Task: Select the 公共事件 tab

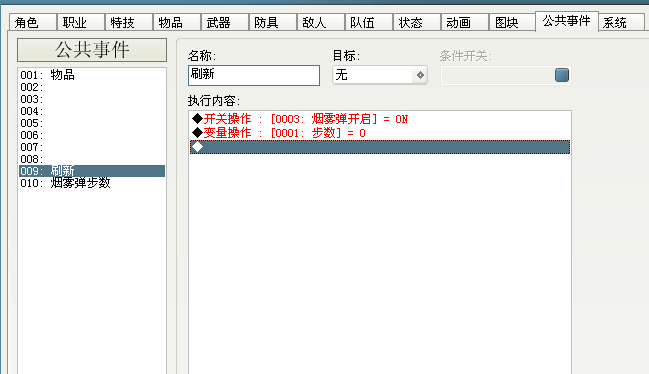Action: pos(567,21)
